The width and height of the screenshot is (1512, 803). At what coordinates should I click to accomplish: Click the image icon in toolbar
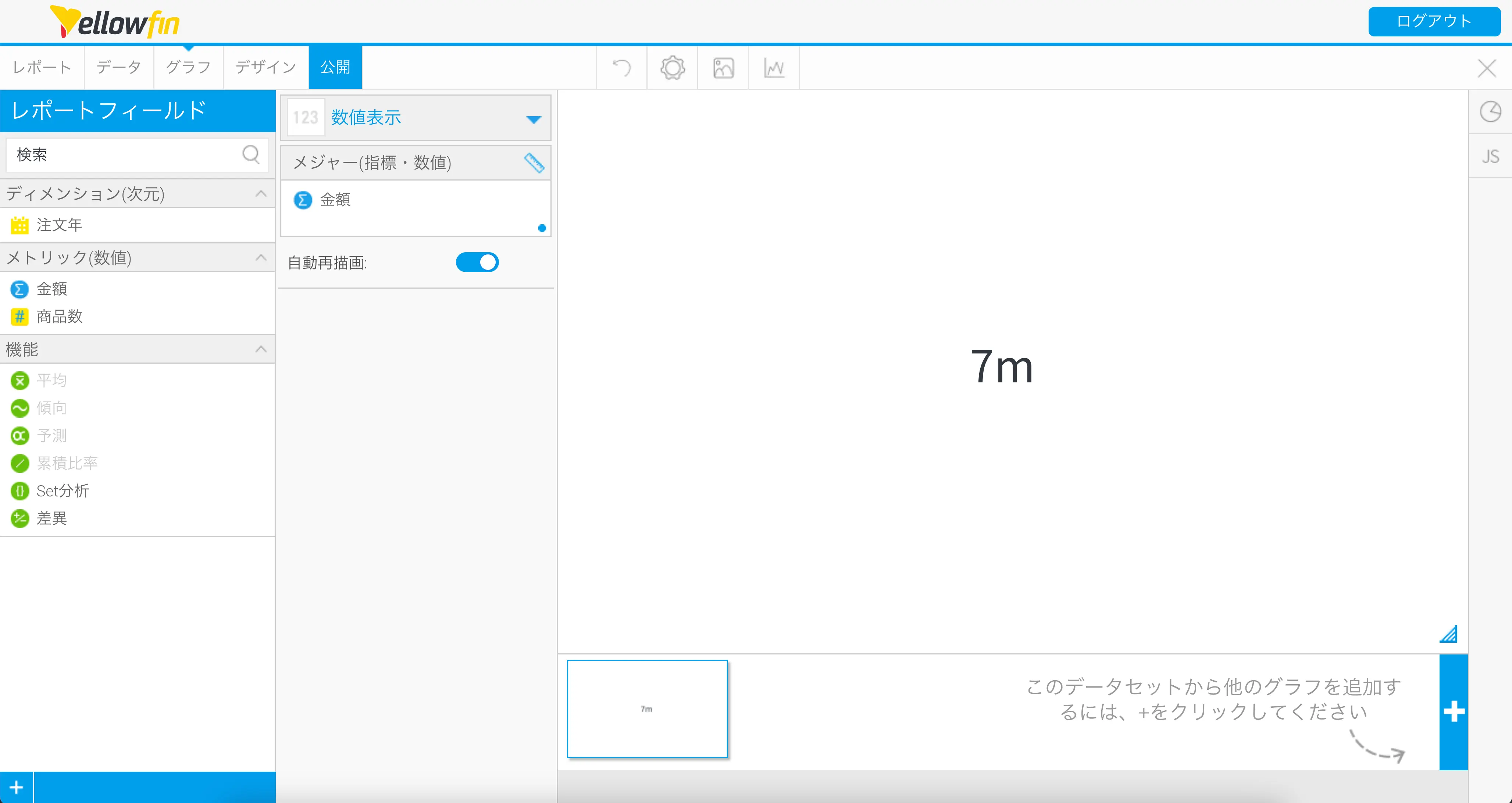(x=723, y=68)
